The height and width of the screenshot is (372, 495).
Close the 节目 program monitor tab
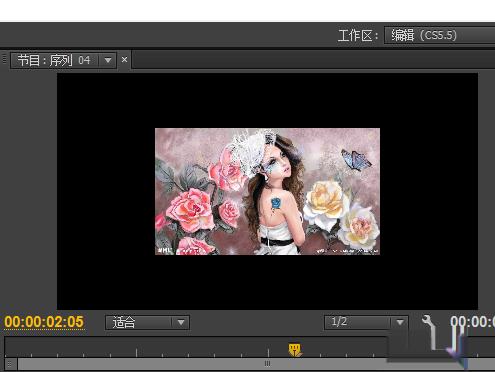click(124, 60)
